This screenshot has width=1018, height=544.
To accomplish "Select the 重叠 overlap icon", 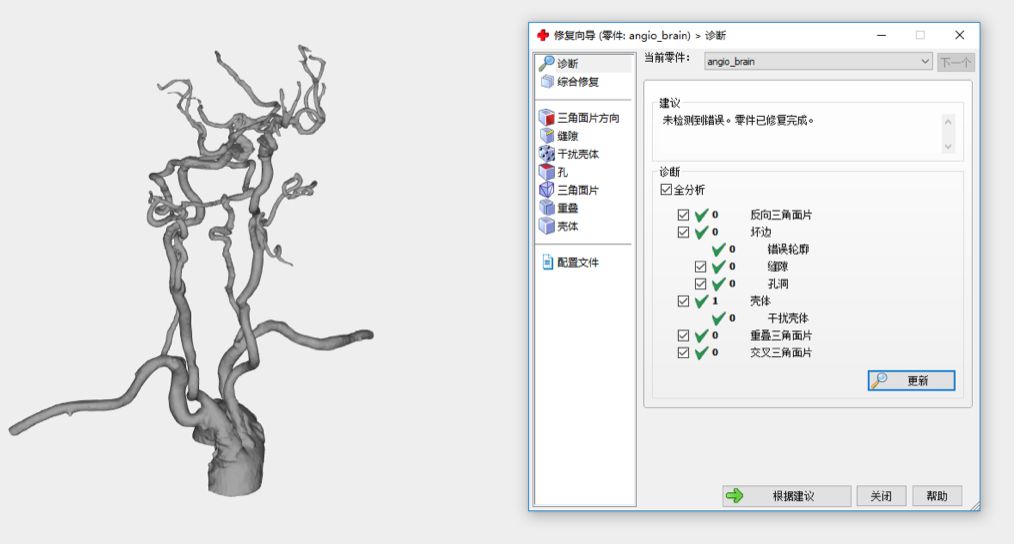I will pos(547,208).
